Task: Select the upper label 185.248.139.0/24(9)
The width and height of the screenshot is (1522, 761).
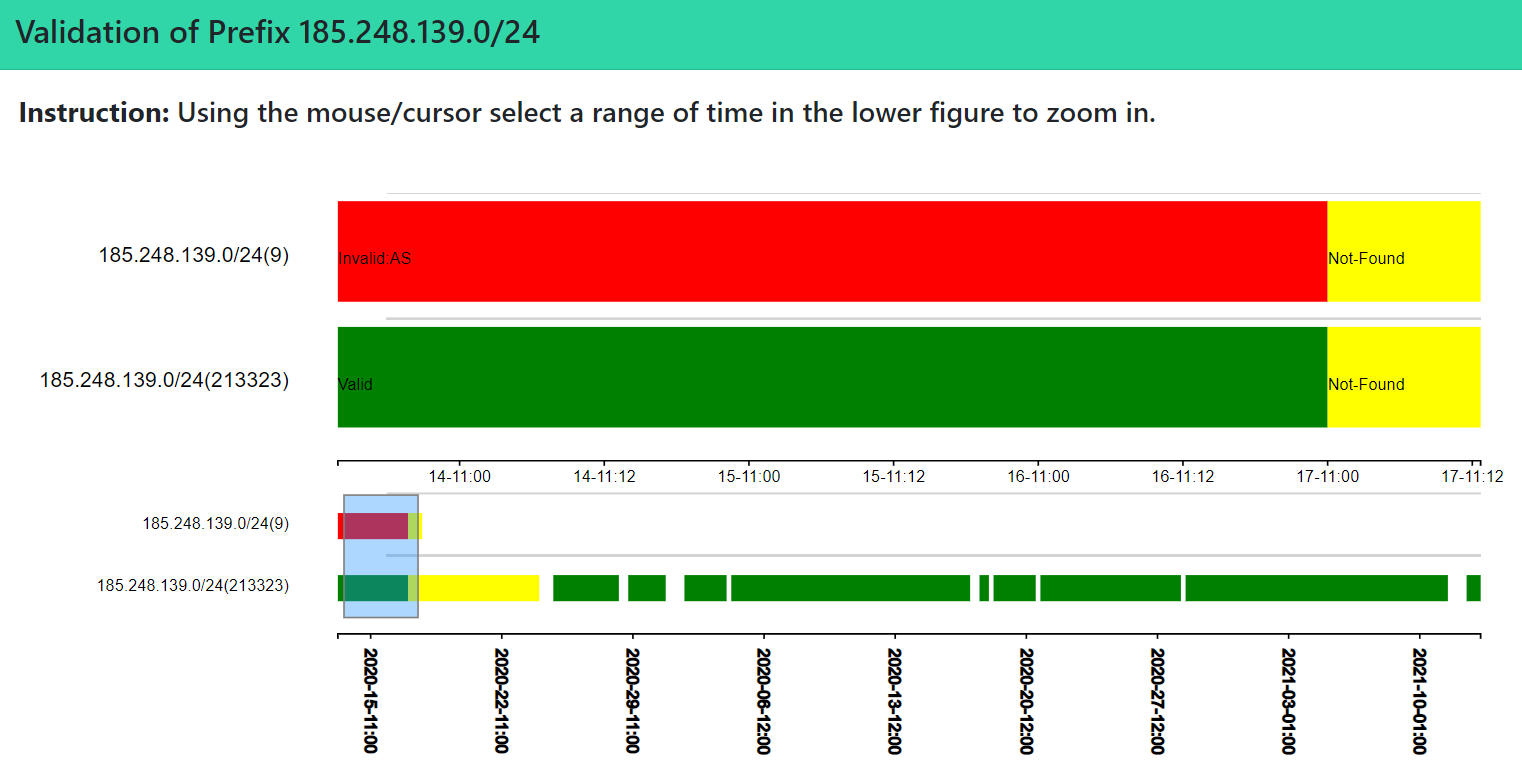Action: (194, 255)
